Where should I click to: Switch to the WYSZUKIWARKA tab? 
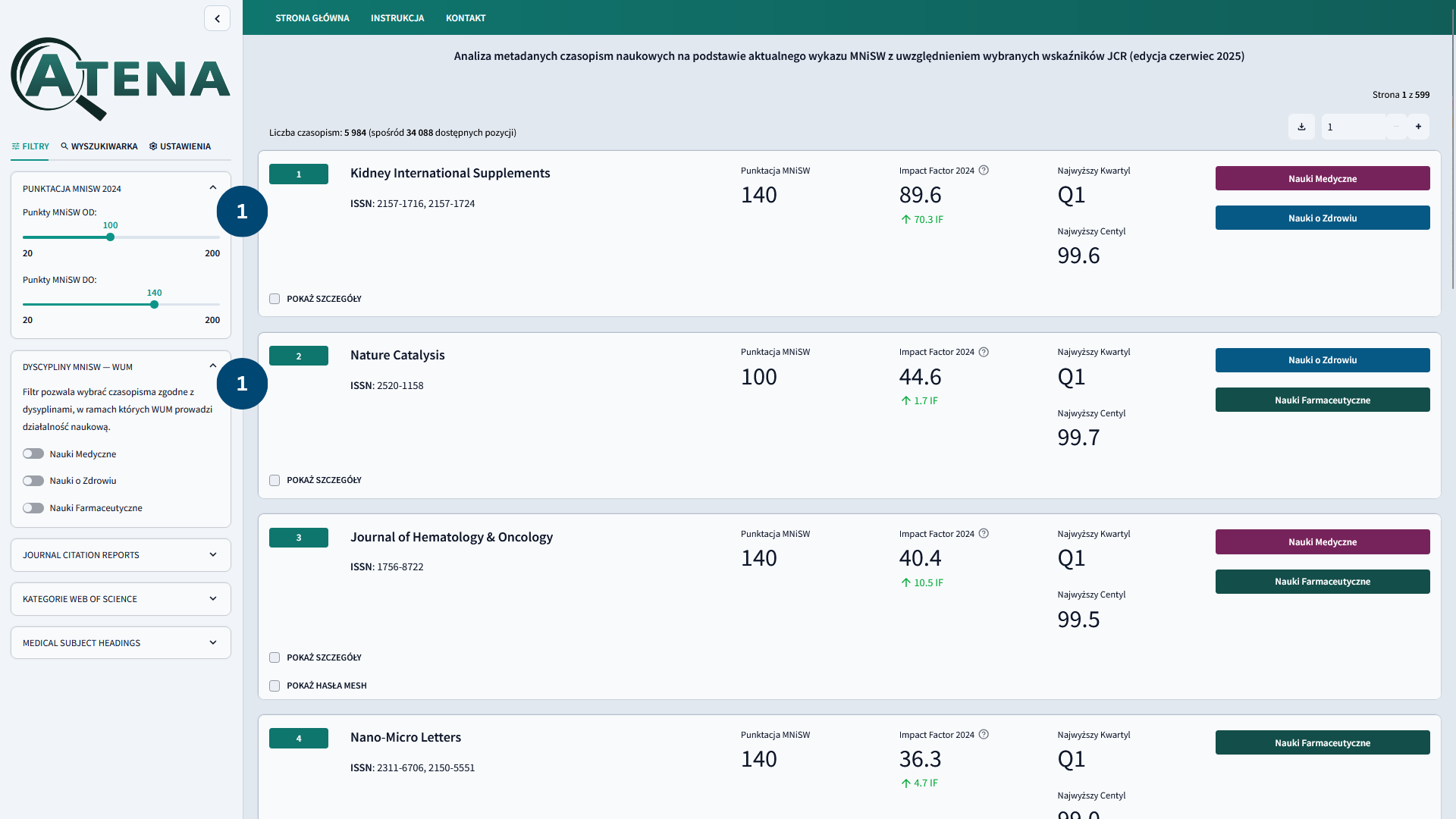click(x=99, y=146)
